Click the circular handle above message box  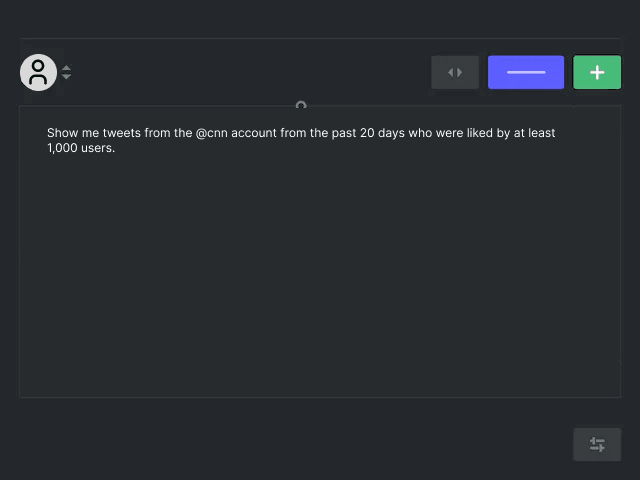301,105
